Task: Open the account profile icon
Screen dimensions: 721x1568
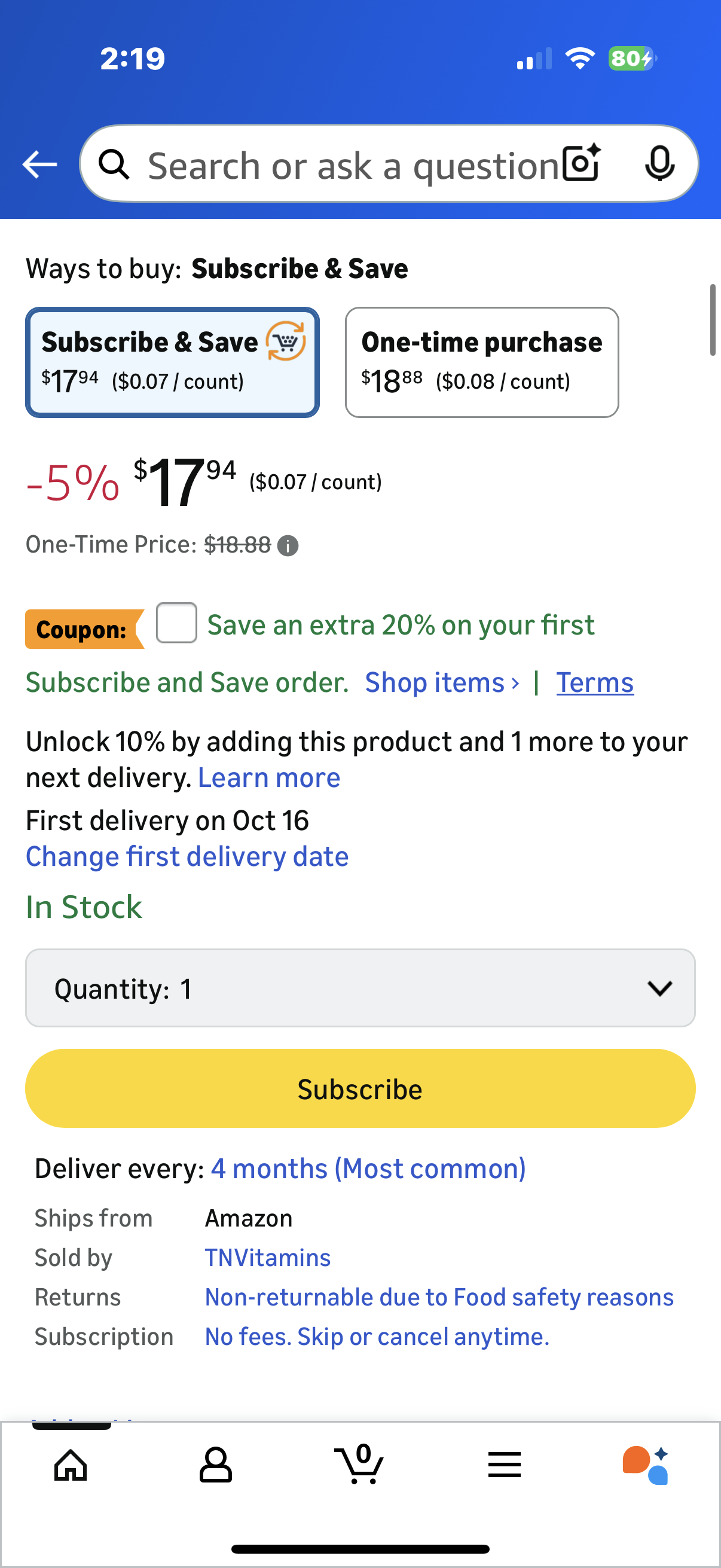Action: [215, 1465]
